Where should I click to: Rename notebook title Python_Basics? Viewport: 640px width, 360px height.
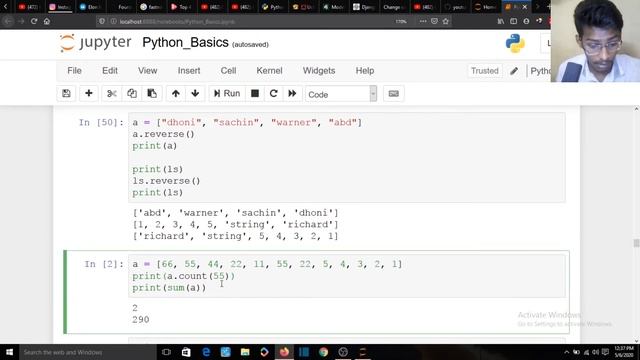(x=185, y=42)
